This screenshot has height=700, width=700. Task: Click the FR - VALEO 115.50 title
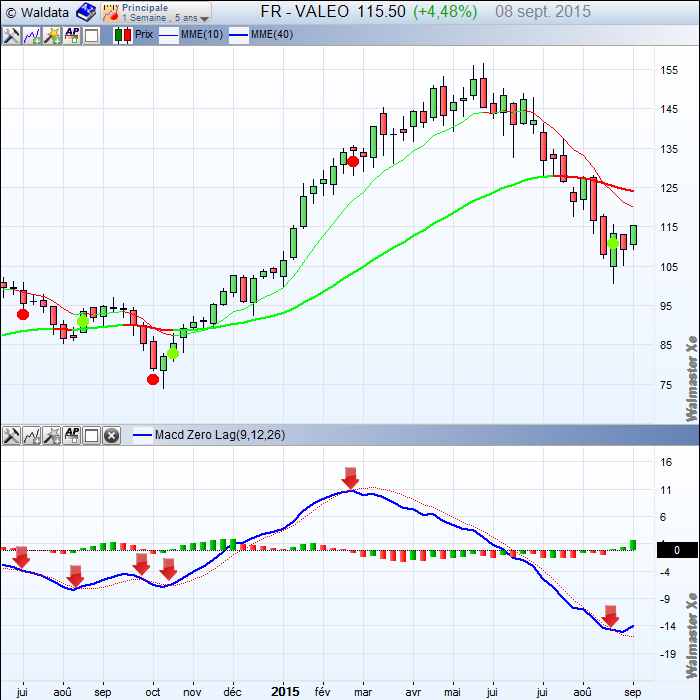pos(333,12)
